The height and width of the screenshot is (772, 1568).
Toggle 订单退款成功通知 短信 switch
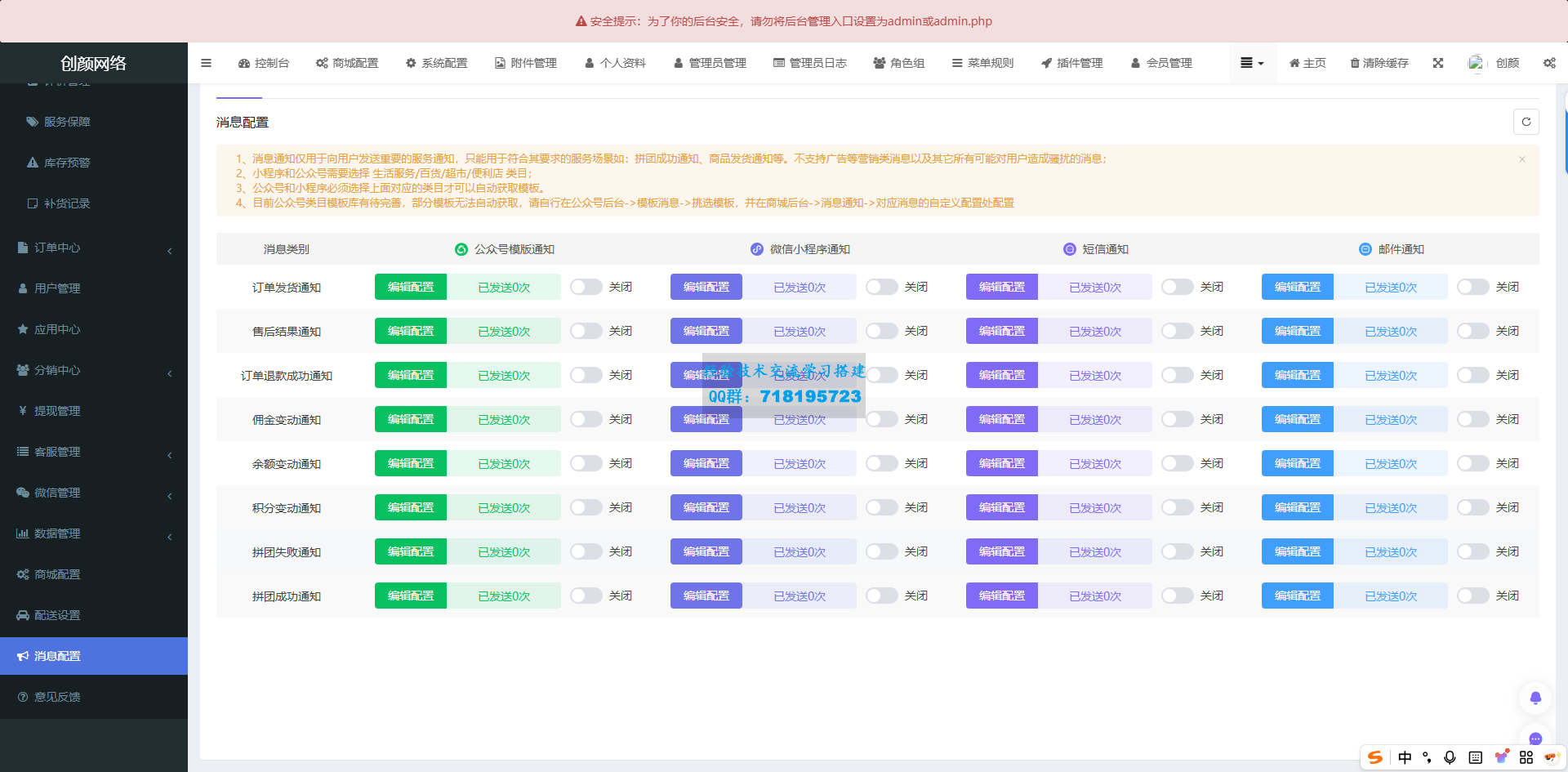point(1177,375)
